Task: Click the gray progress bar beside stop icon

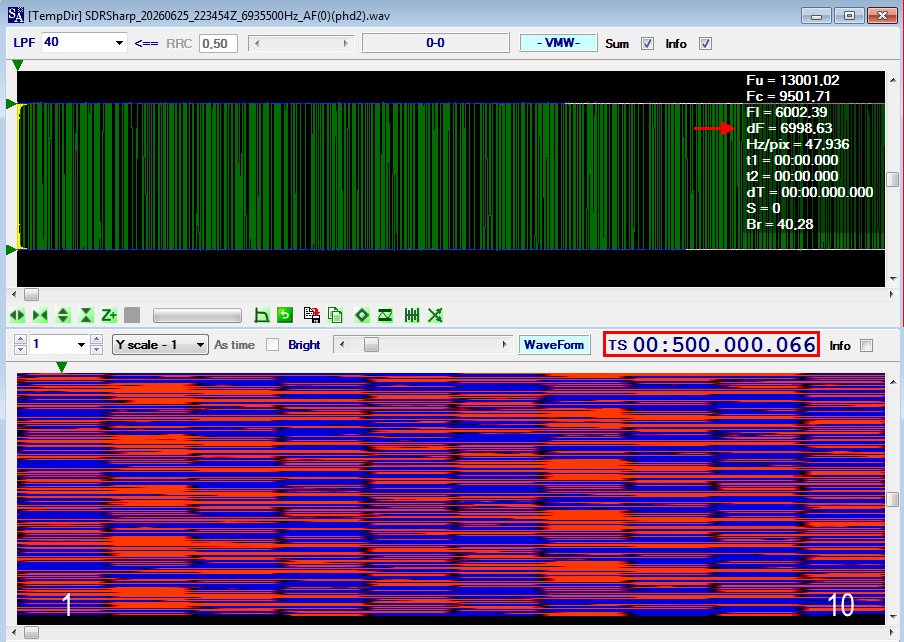Action: [x=197, y=315]
